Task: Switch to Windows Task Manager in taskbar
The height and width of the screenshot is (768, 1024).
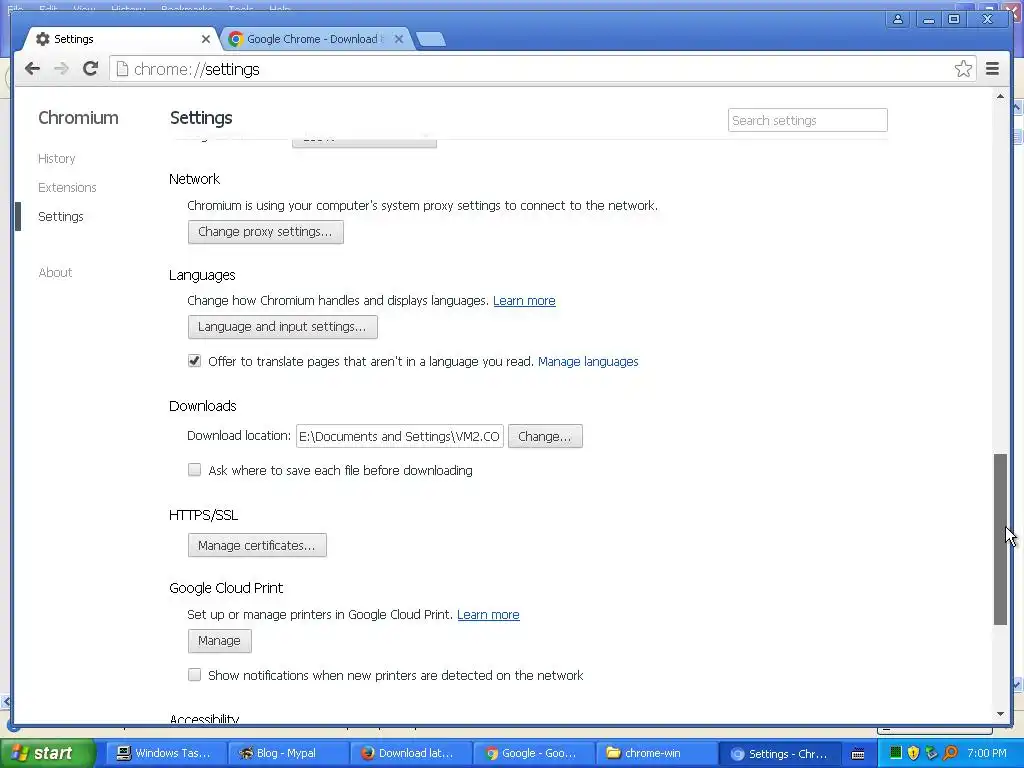Action: pos(165,753)
